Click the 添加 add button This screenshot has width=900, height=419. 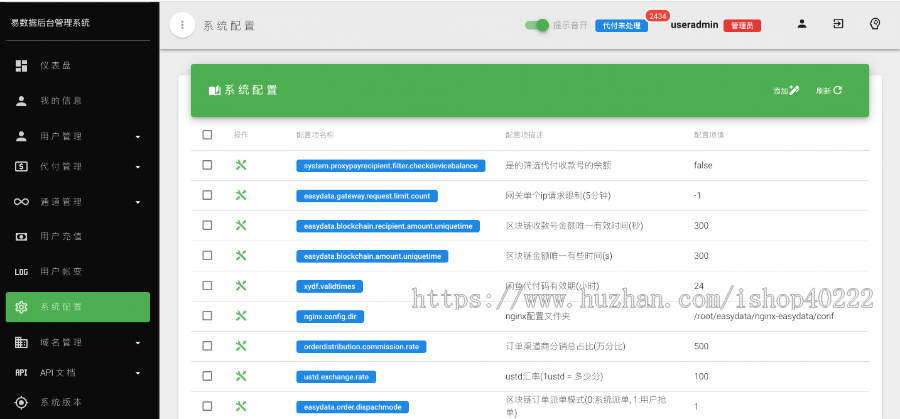pos(786,90)
